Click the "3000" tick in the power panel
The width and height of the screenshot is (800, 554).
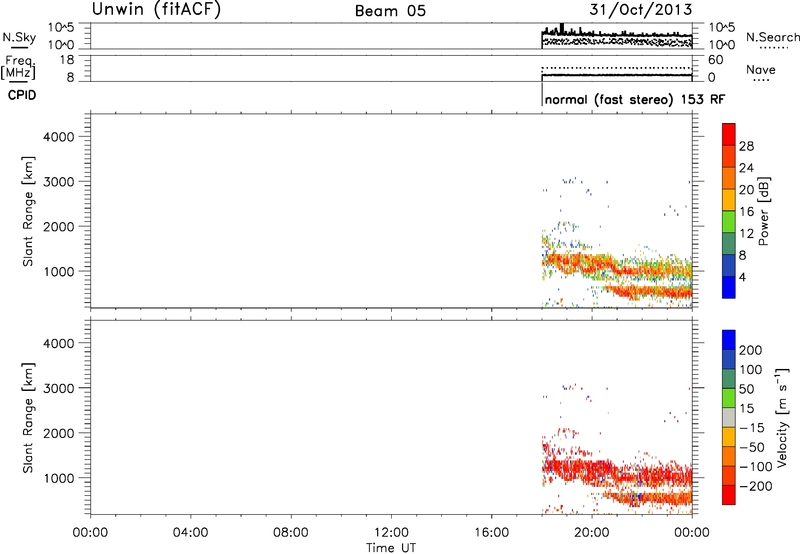[x=59, y=182]
